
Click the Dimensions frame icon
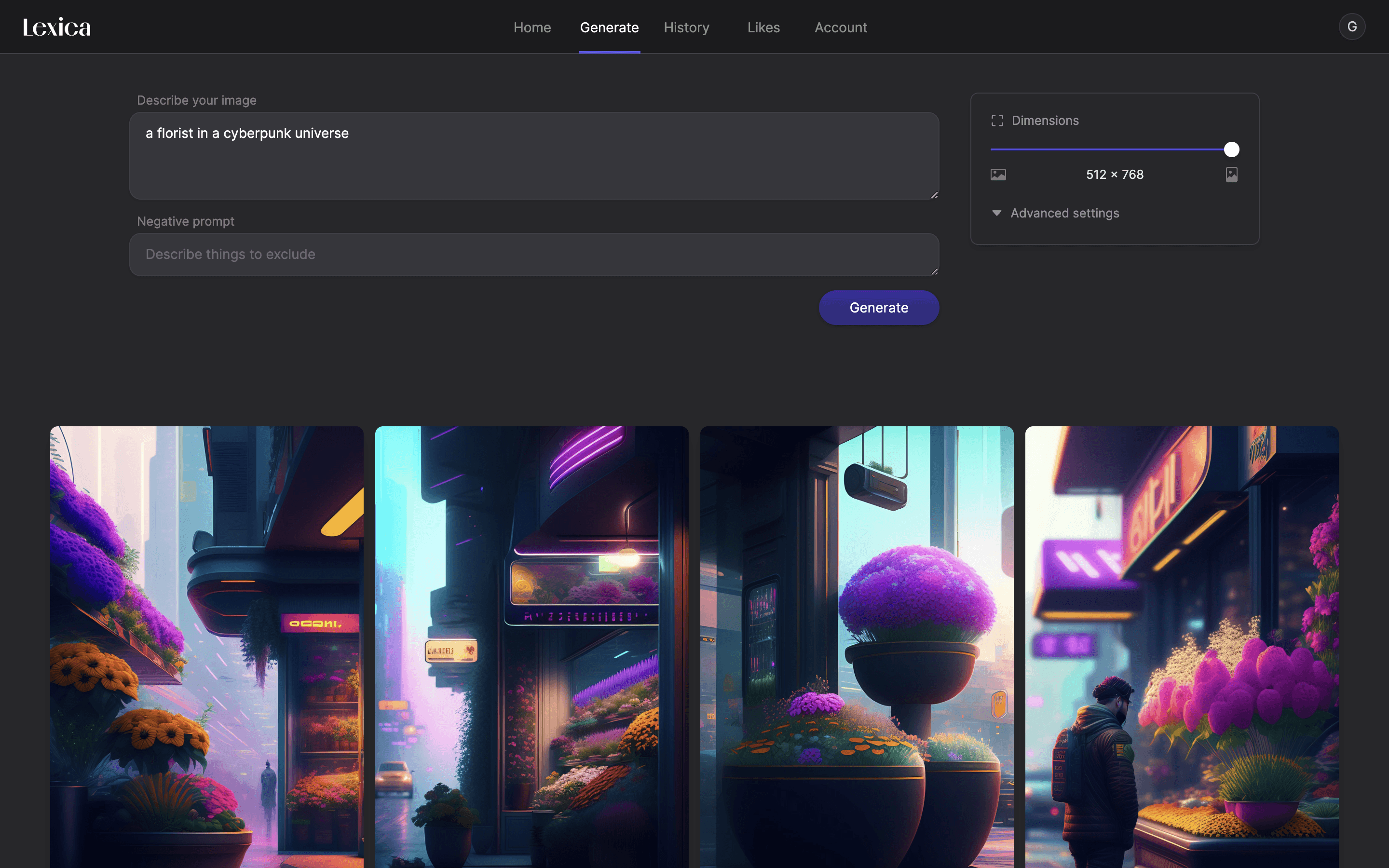point(997,121)
